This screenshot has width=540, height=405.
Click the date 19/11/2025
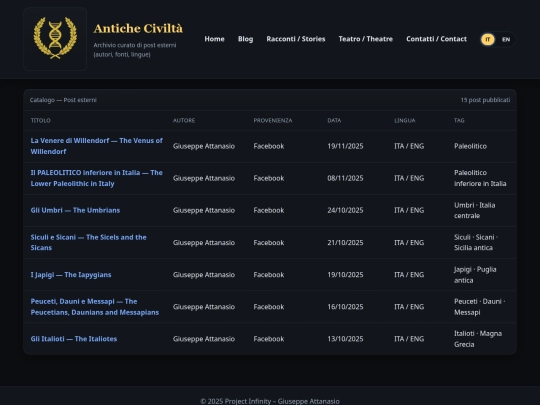coord(345,146)
